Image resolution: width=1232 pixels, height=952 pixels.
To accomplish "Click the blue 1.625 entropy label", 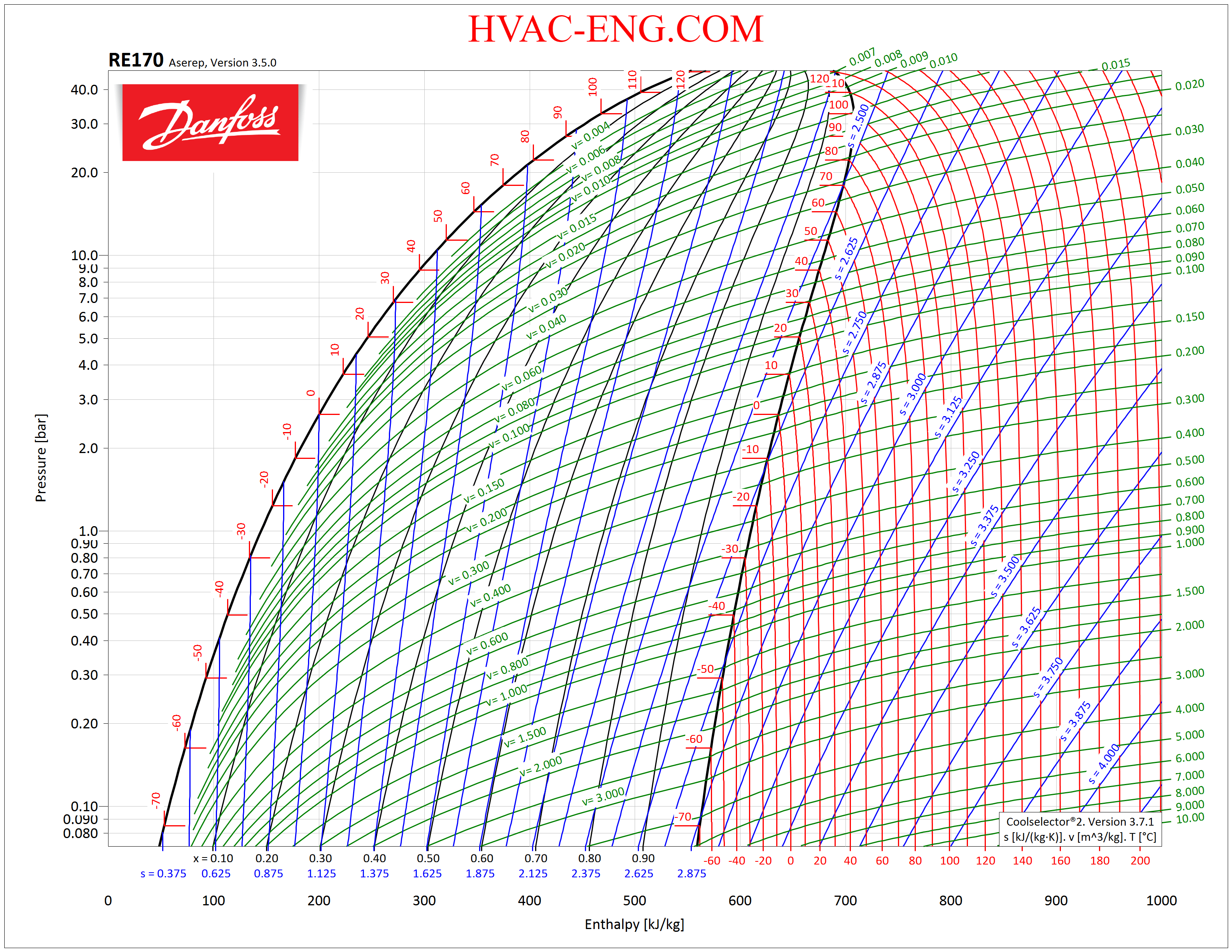I will [x=427, y=873].
